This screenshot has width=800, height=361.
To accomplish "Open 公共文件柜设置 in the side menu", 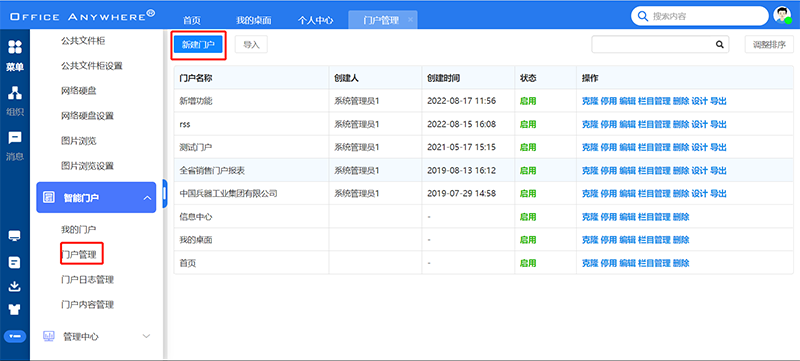I will (91, 66).
